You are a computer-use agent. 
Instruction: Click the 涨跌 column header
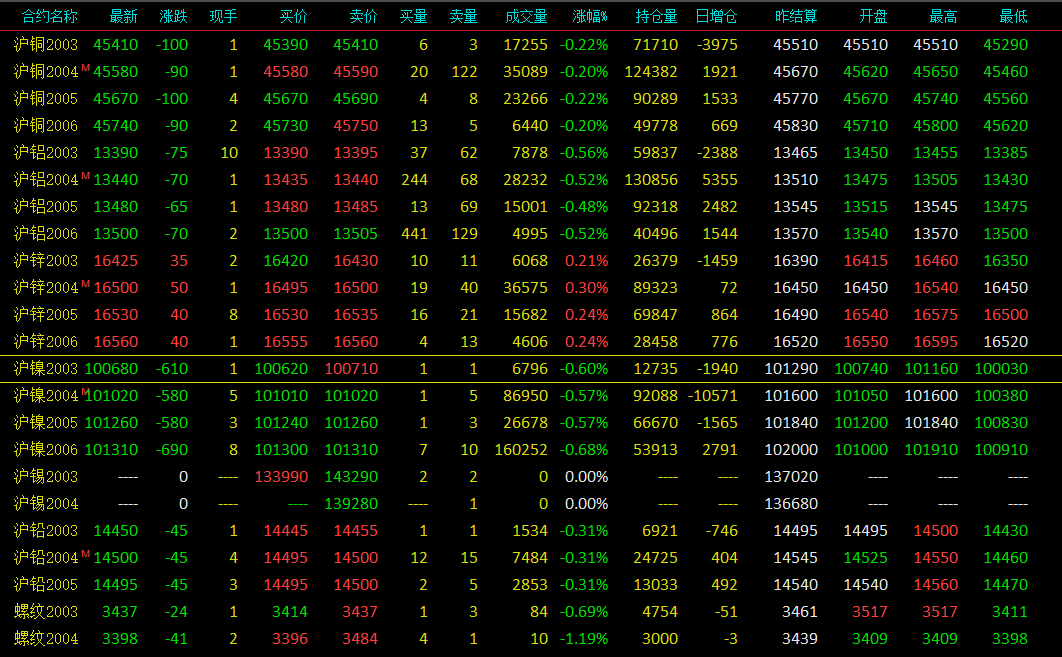[173, 16]
